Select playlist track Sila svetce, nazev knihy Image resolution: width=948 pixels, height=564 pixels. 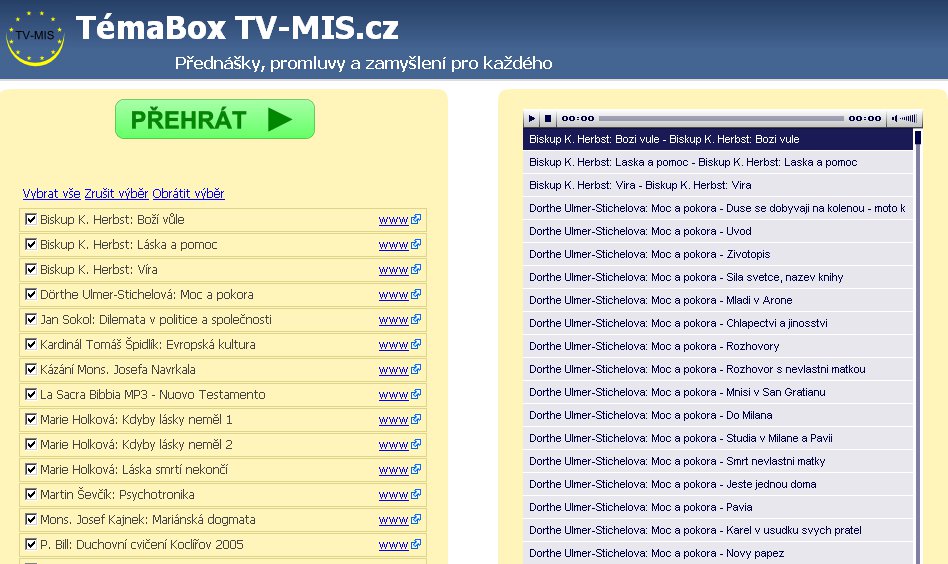pos(718,277)
